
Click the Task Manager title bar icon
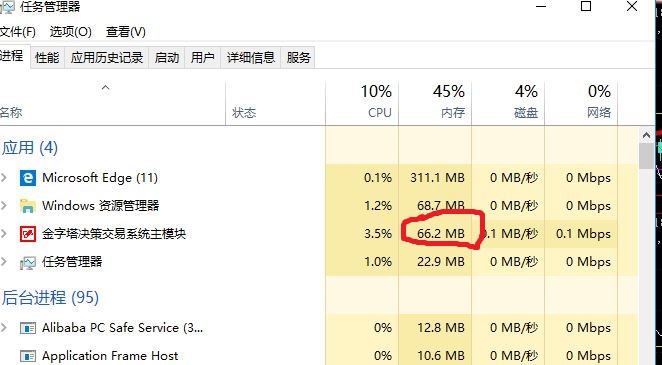tap(7, 7)
